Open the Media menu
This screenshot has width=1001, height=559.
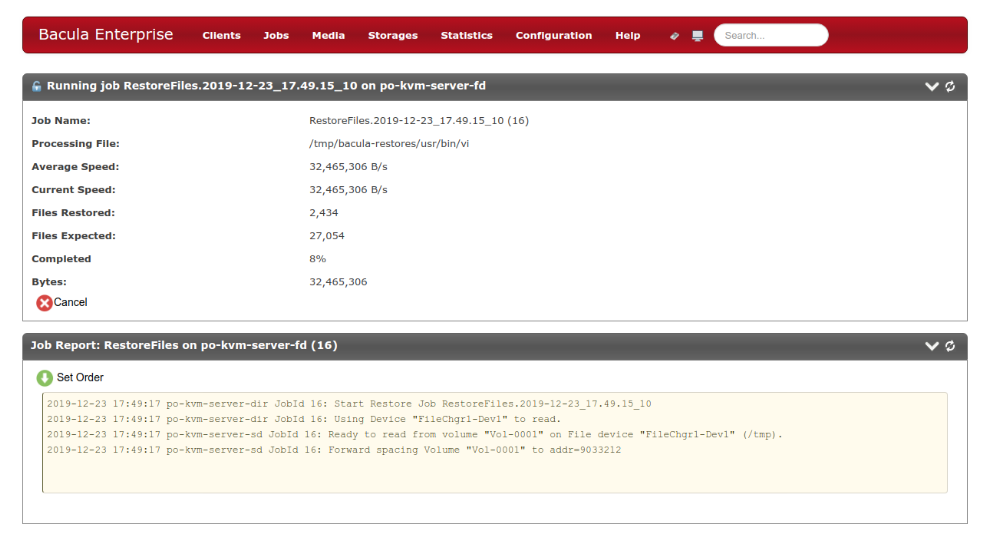click(328, 36)
